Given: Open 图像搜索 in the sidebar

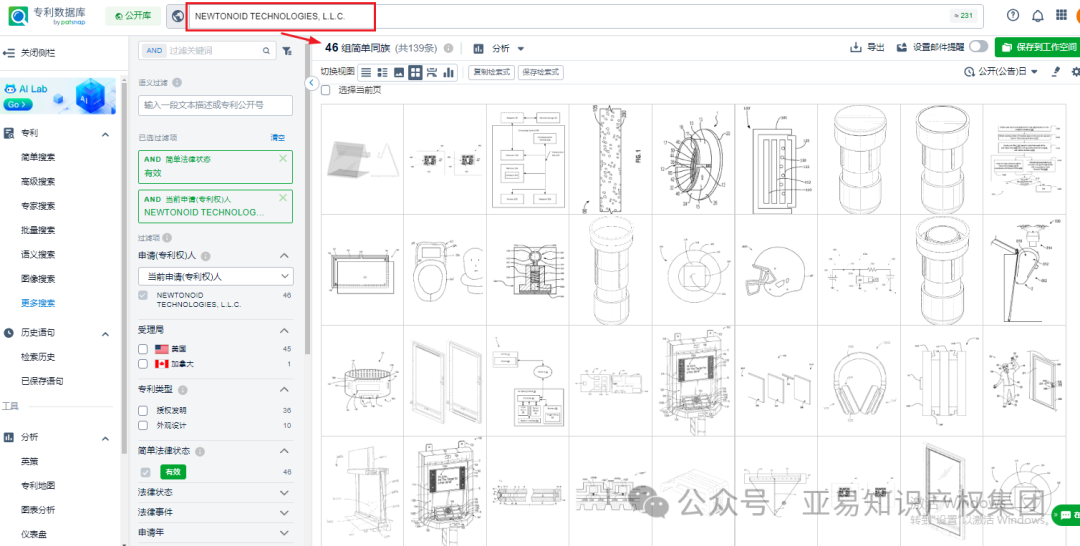Looking at the screenshot, I should coord(38,279).
